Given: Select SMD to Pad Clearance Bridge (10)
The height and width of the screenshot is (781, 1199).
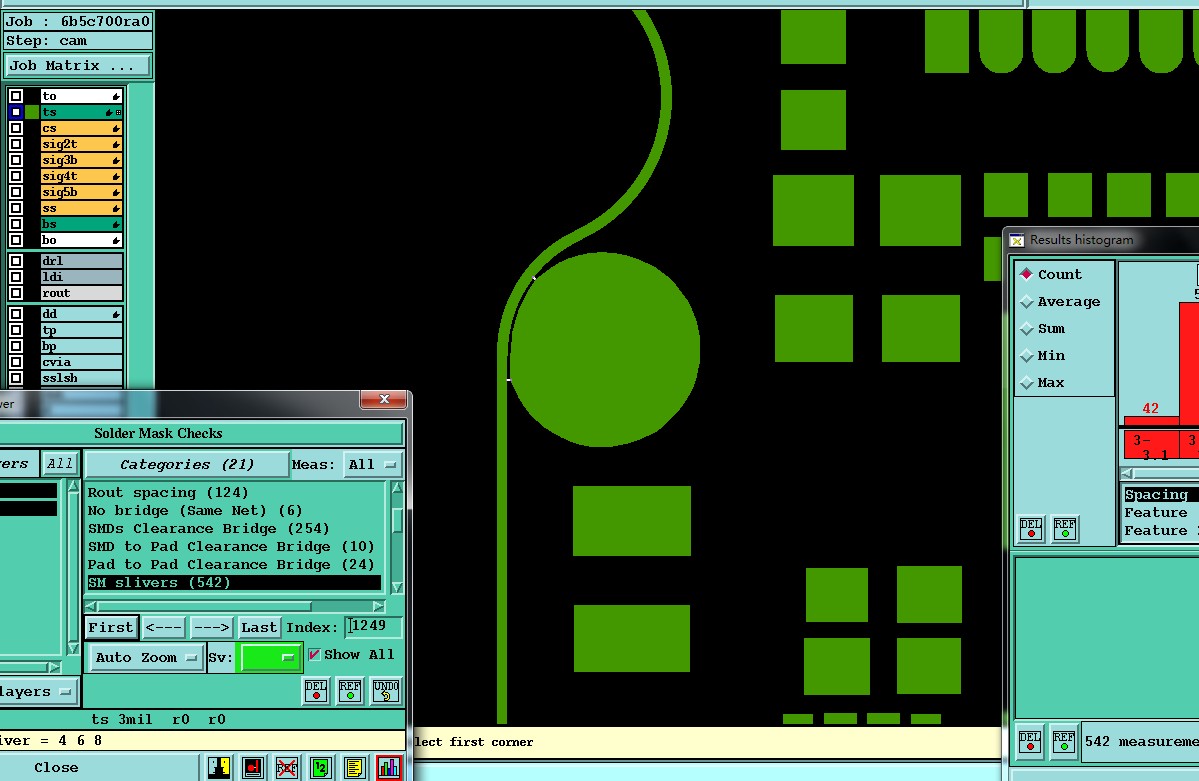Looking at the screenshot, I should pos(234,546).
